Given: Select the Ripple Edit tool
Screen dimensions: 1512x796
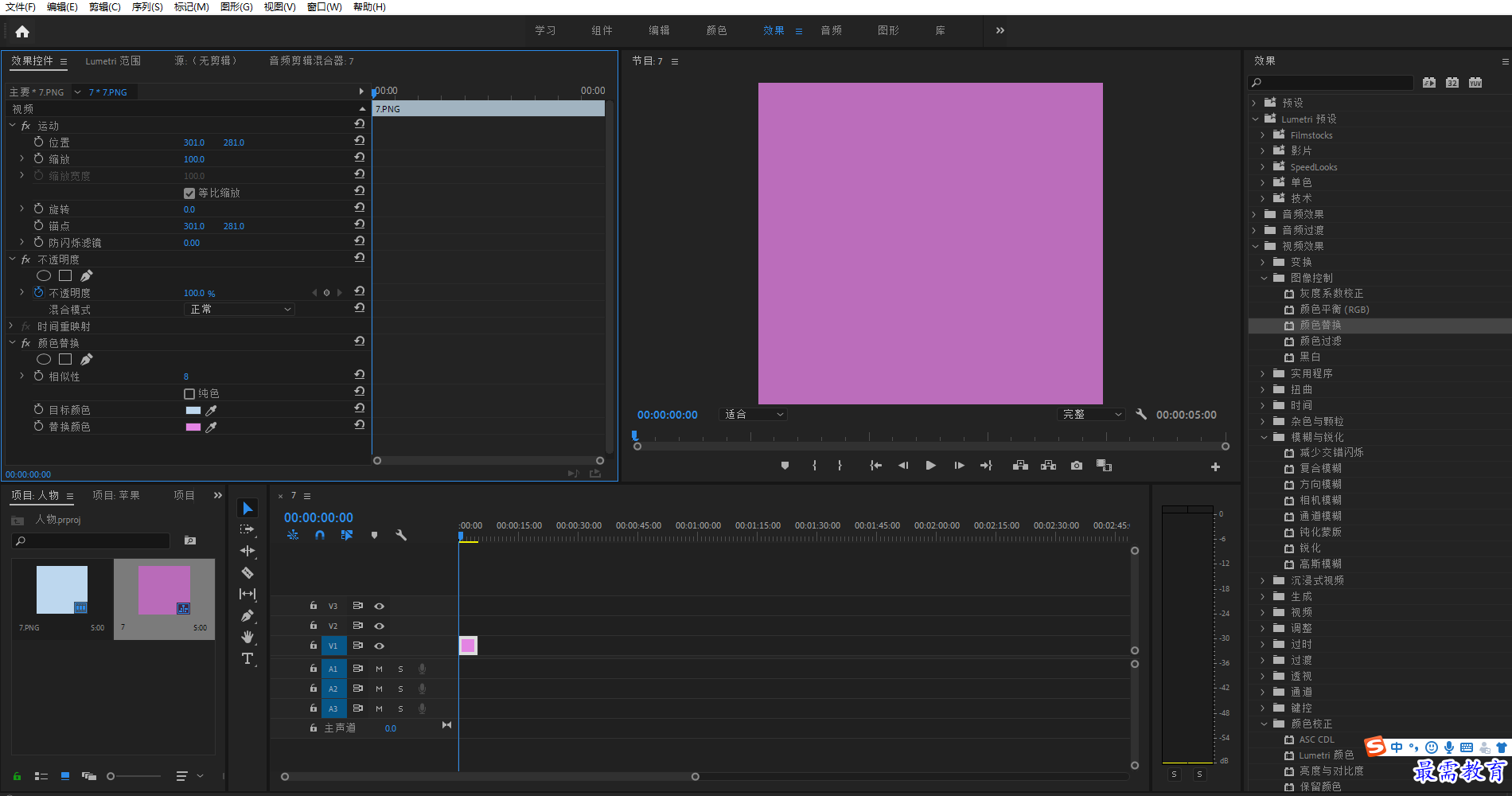Looking at the screenshot, I should 247,551.
